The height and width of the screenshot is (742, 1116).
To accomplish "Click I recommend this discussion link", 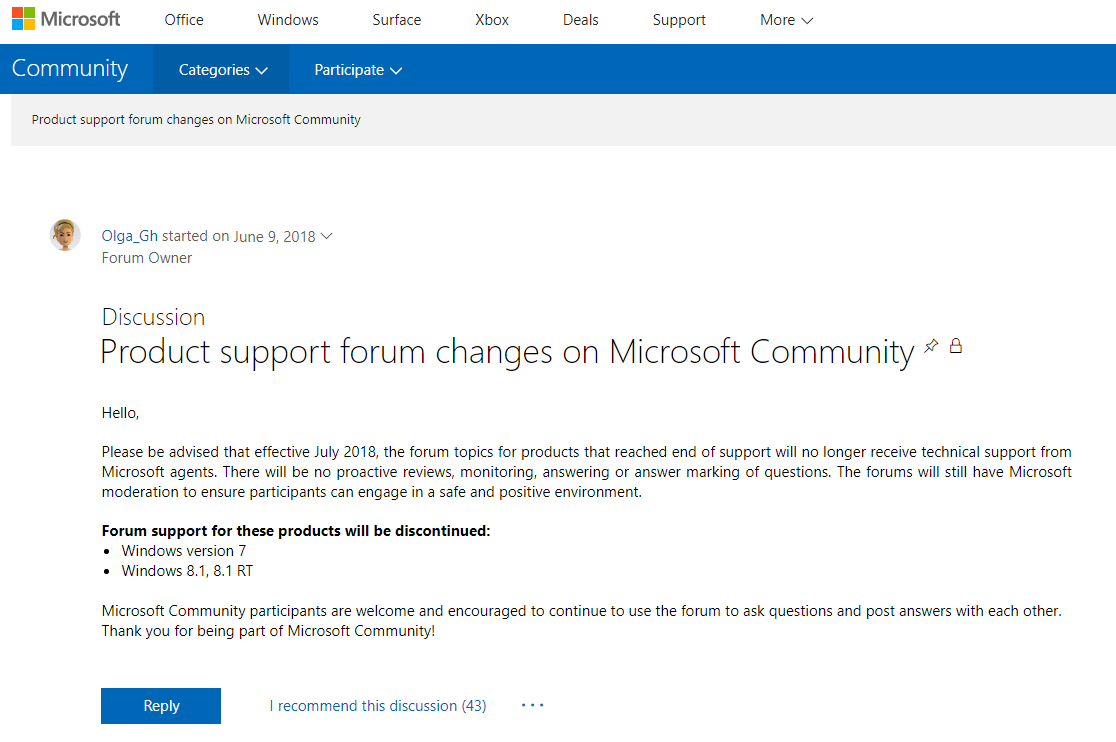I will tap(377, 706).
